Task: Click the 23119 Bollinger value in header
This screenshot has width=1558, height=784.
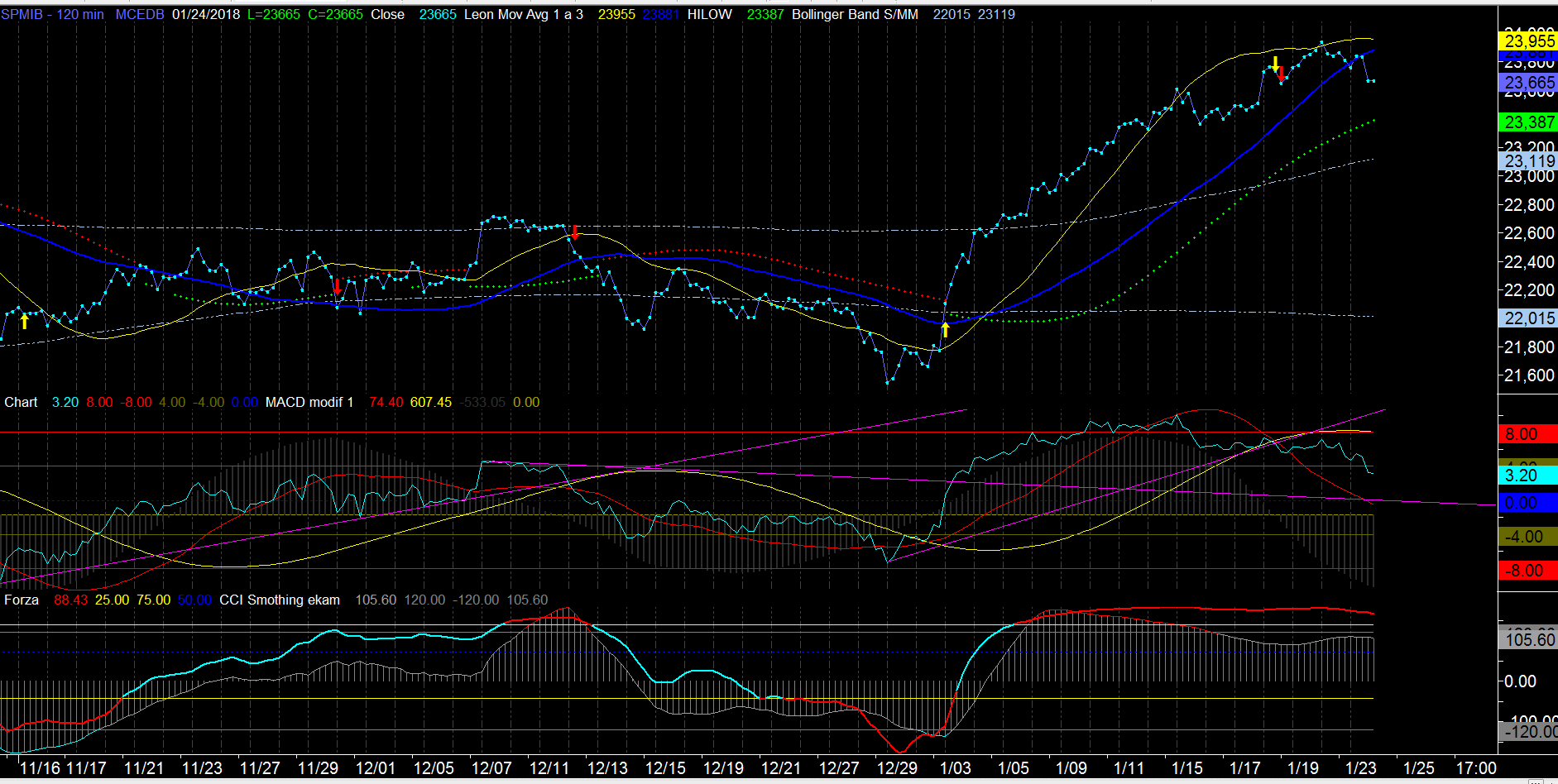Action: pos(995,14)
